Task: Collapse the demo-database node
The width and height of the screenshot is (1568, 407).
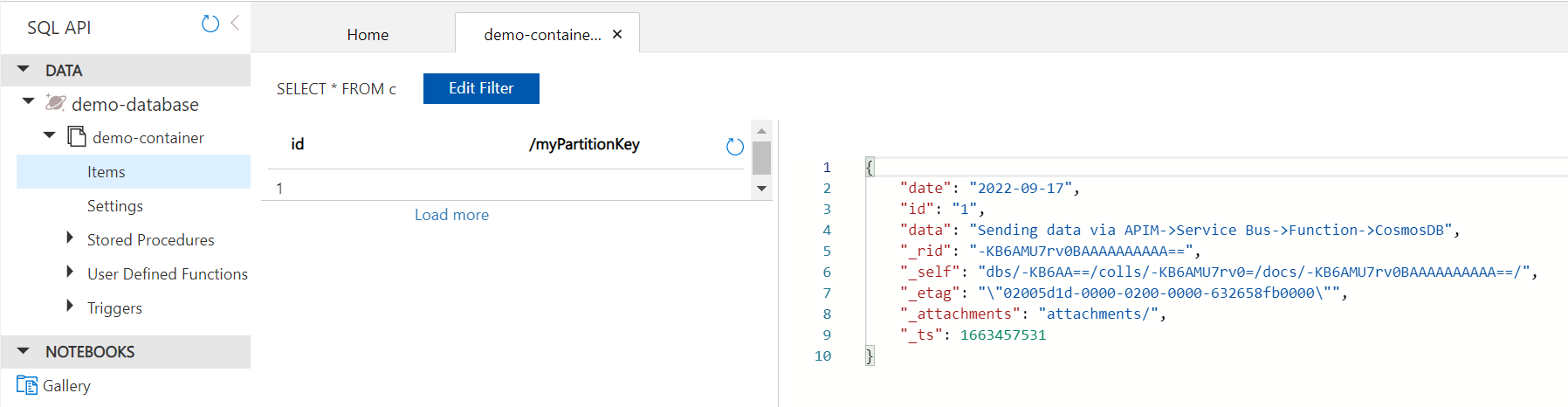Action: pos(29,101)
